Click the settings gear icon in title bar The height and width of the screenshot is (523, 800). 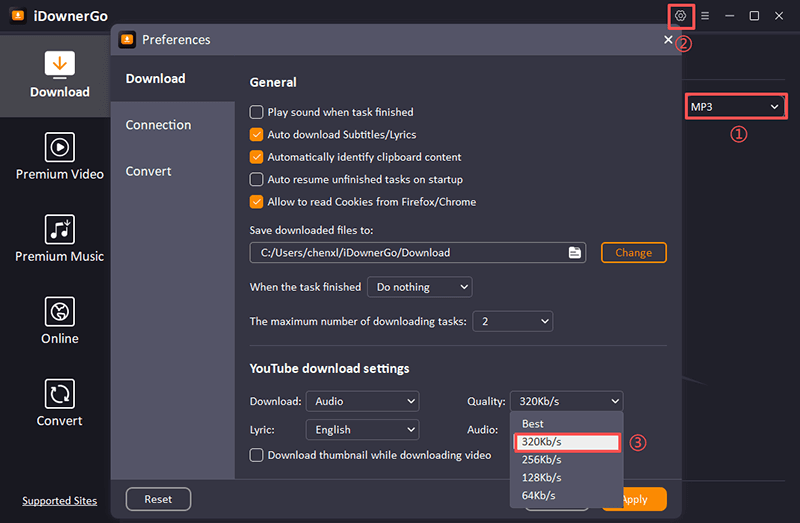tap(681, 16)
